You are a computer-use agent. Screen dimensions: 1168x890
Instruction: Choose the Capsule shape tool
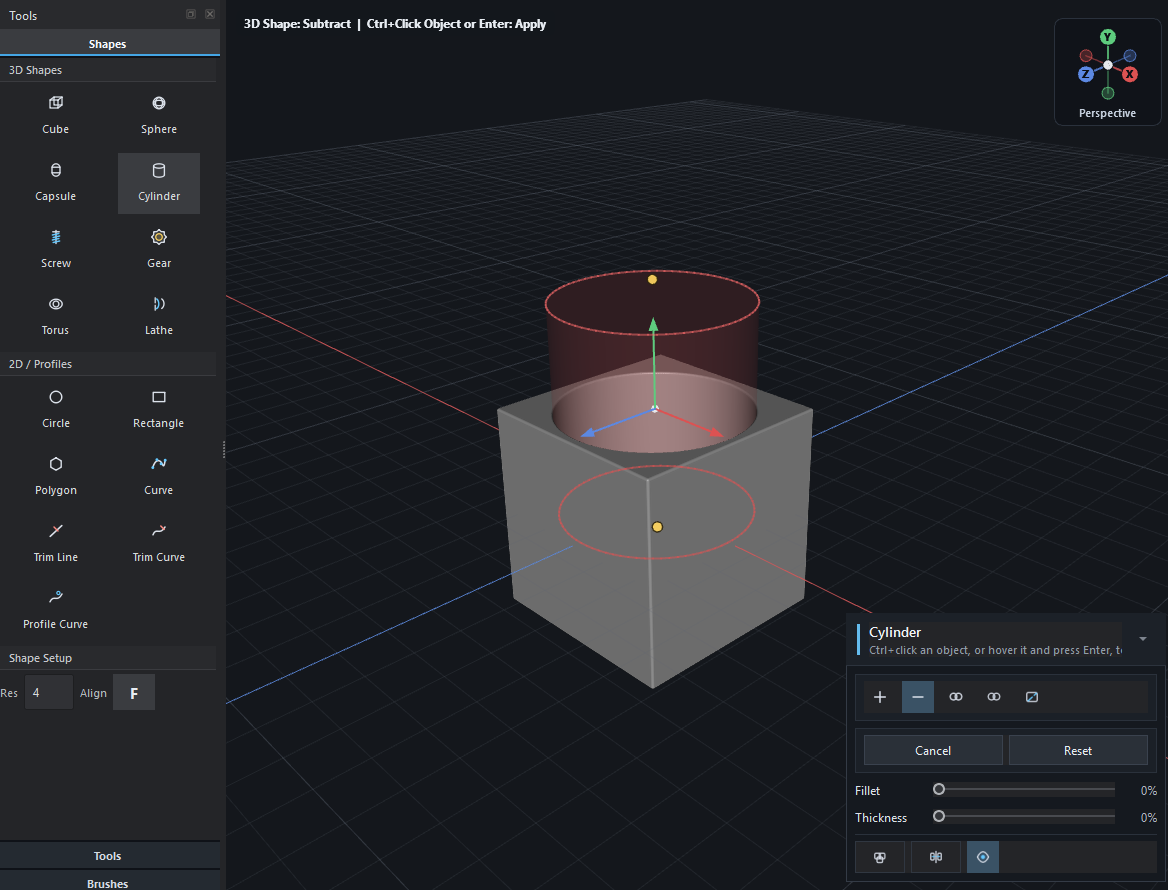point(56,182)
